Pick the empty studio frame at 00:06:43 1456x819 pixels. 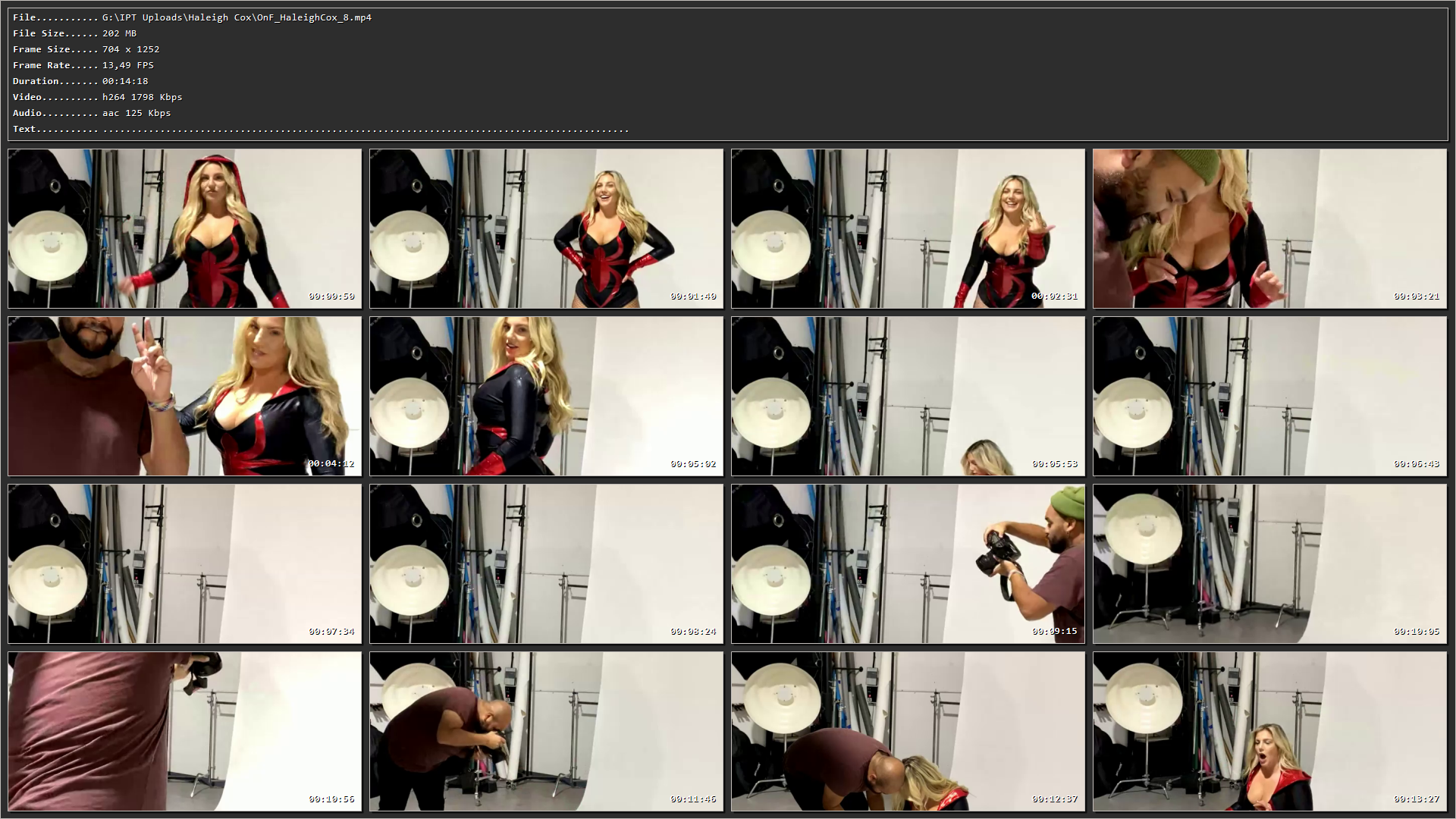[x=1269, y=396]
